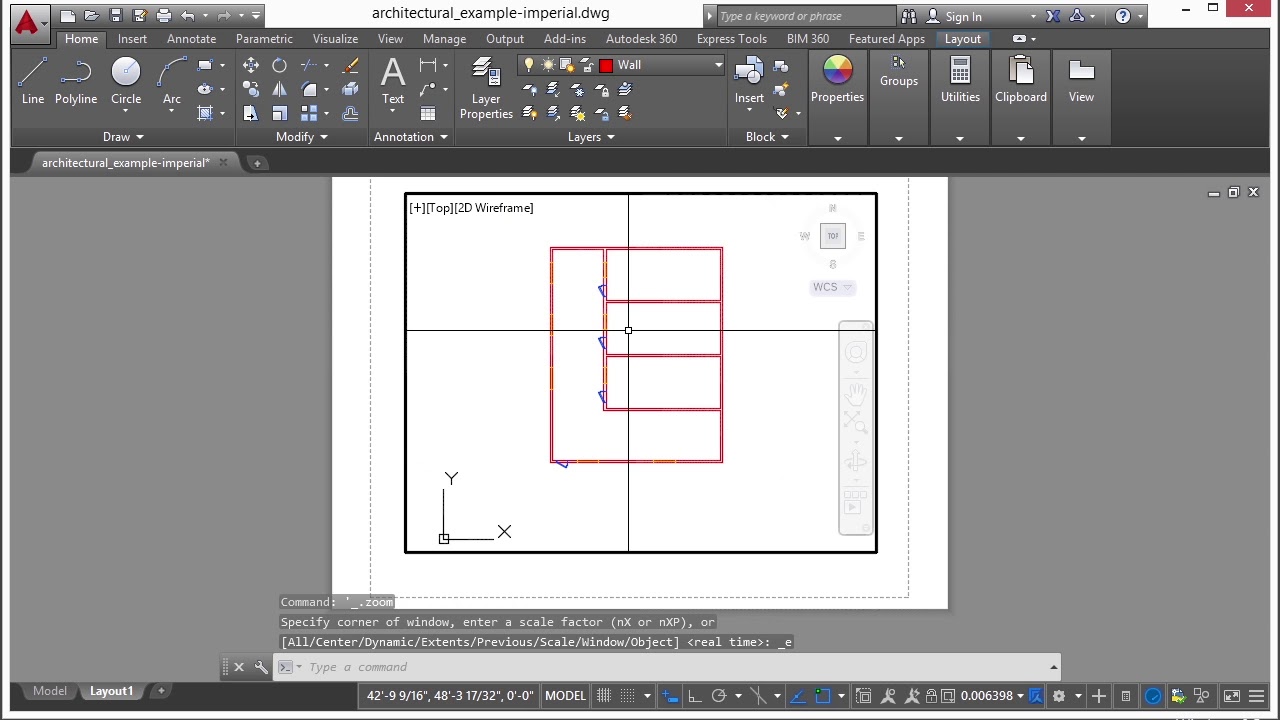Screen dimensions: 1280x720
Task: Click the binoculars search icon
Action: pyautogui.click(x=909, y=16)
